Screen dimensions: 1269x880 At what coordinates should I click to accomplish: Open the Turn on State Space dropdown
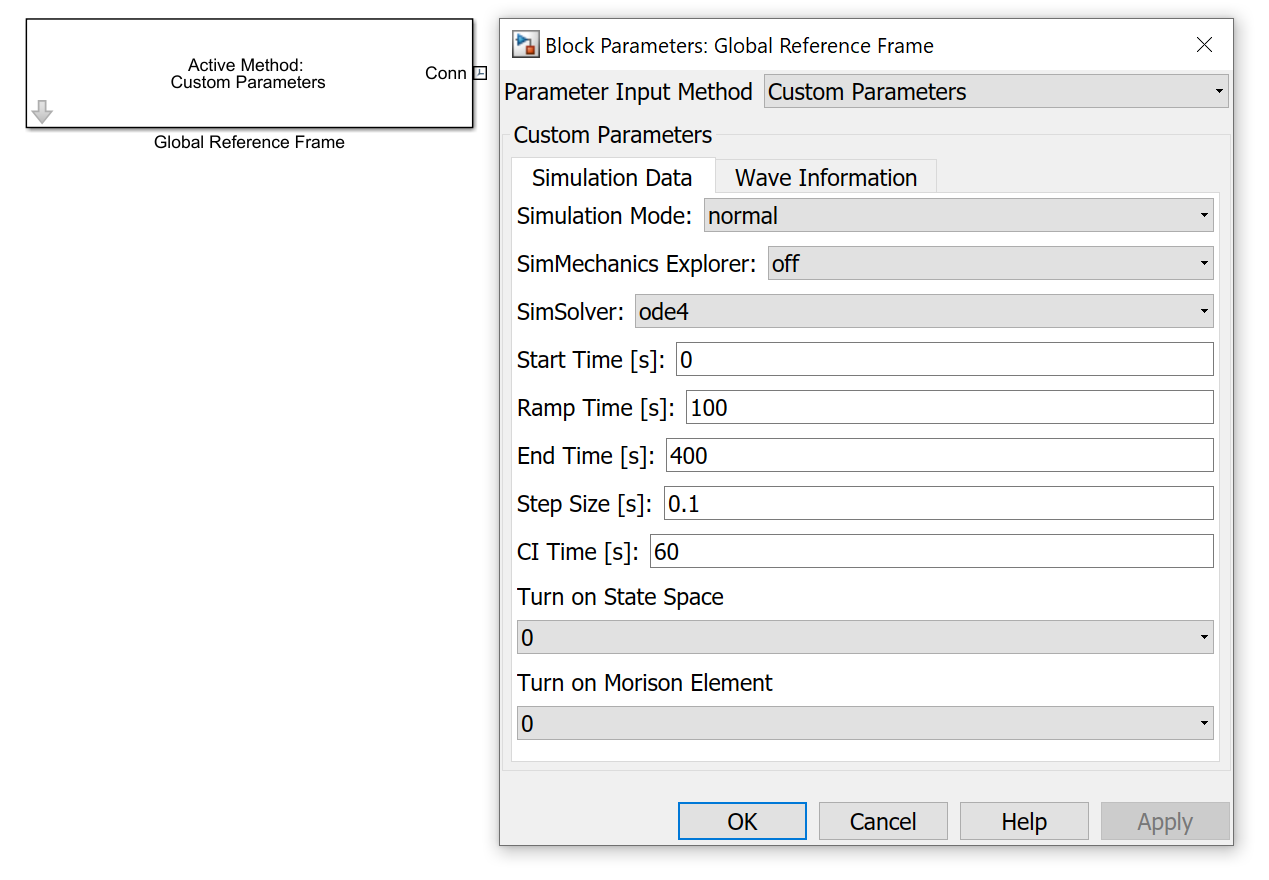click(864, 637)
